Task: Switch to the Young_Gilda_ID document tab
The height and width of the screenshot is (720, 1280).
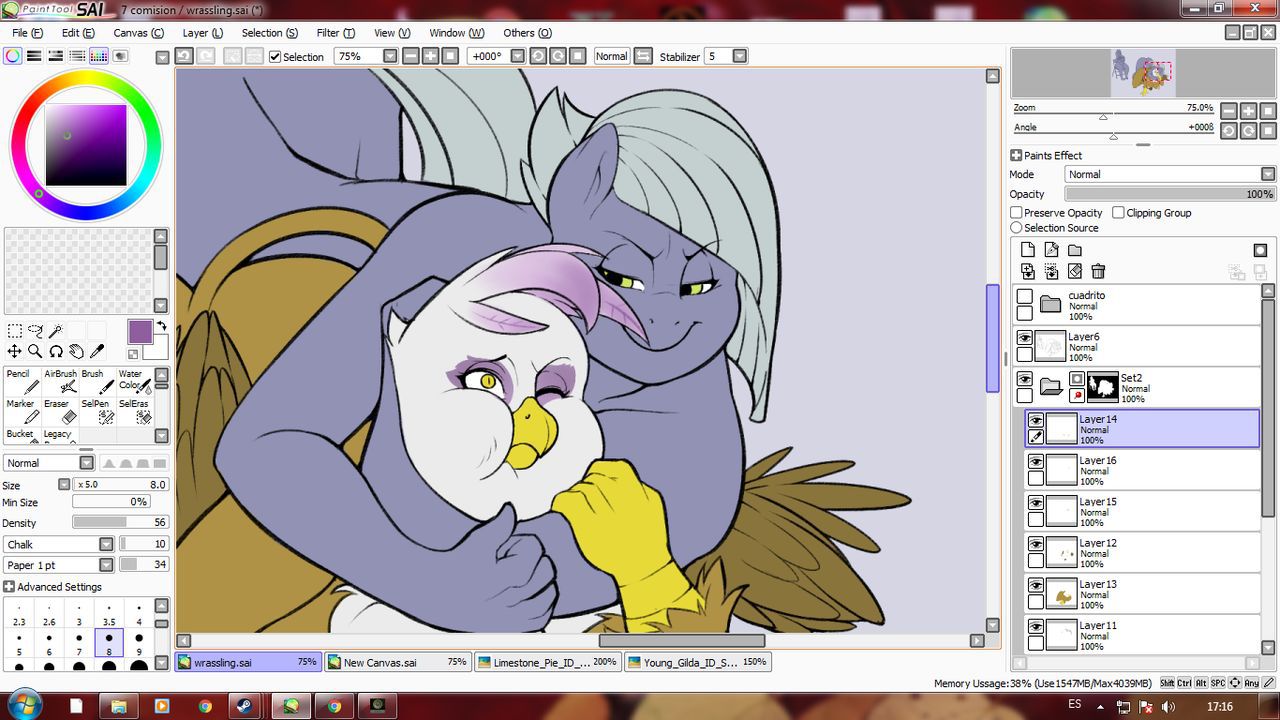Action: (x=697, y=662)
